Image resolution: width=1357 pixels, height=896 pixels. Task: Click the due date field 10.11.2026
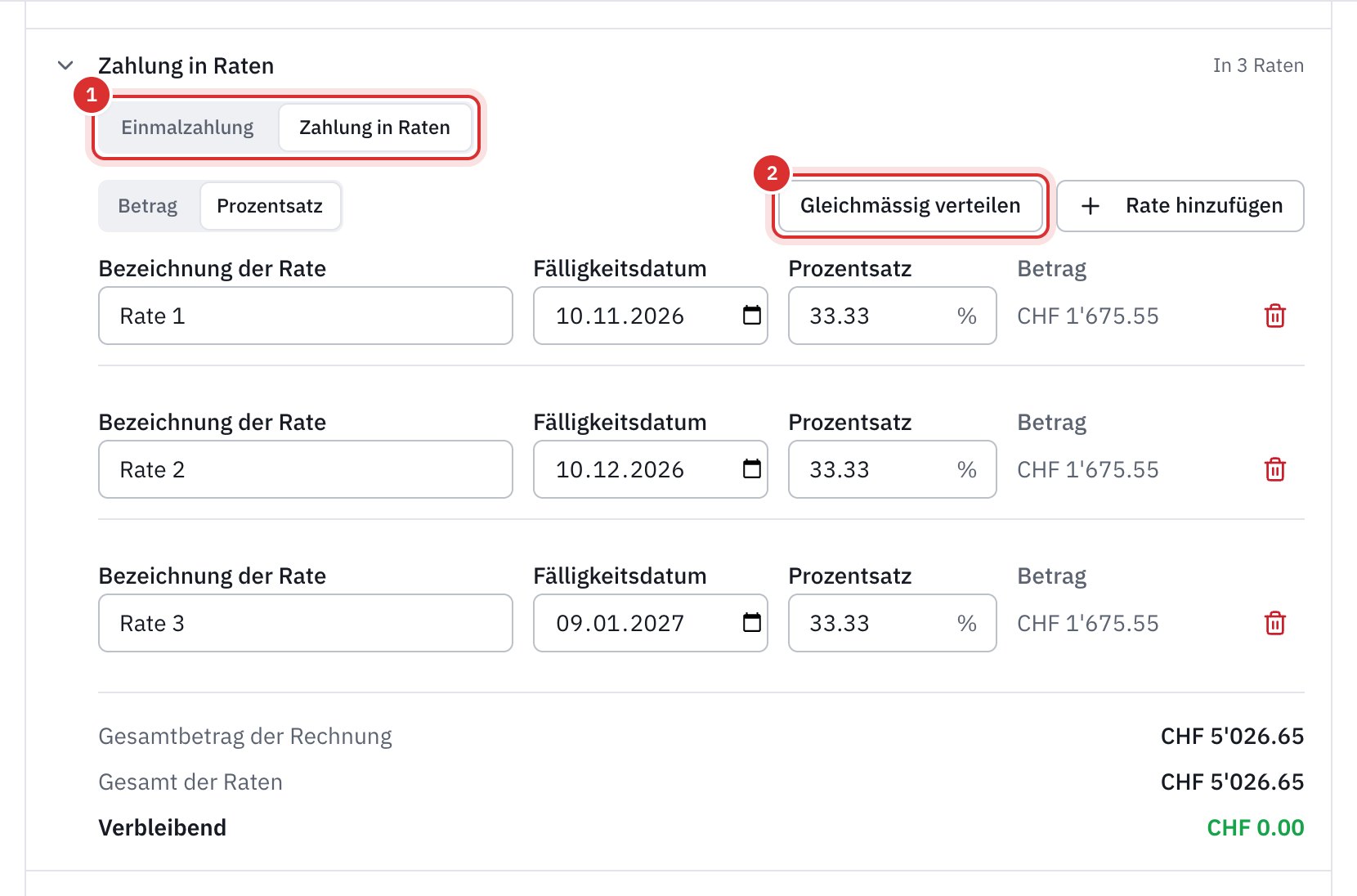pyautogui.click(x=650, y=316)
